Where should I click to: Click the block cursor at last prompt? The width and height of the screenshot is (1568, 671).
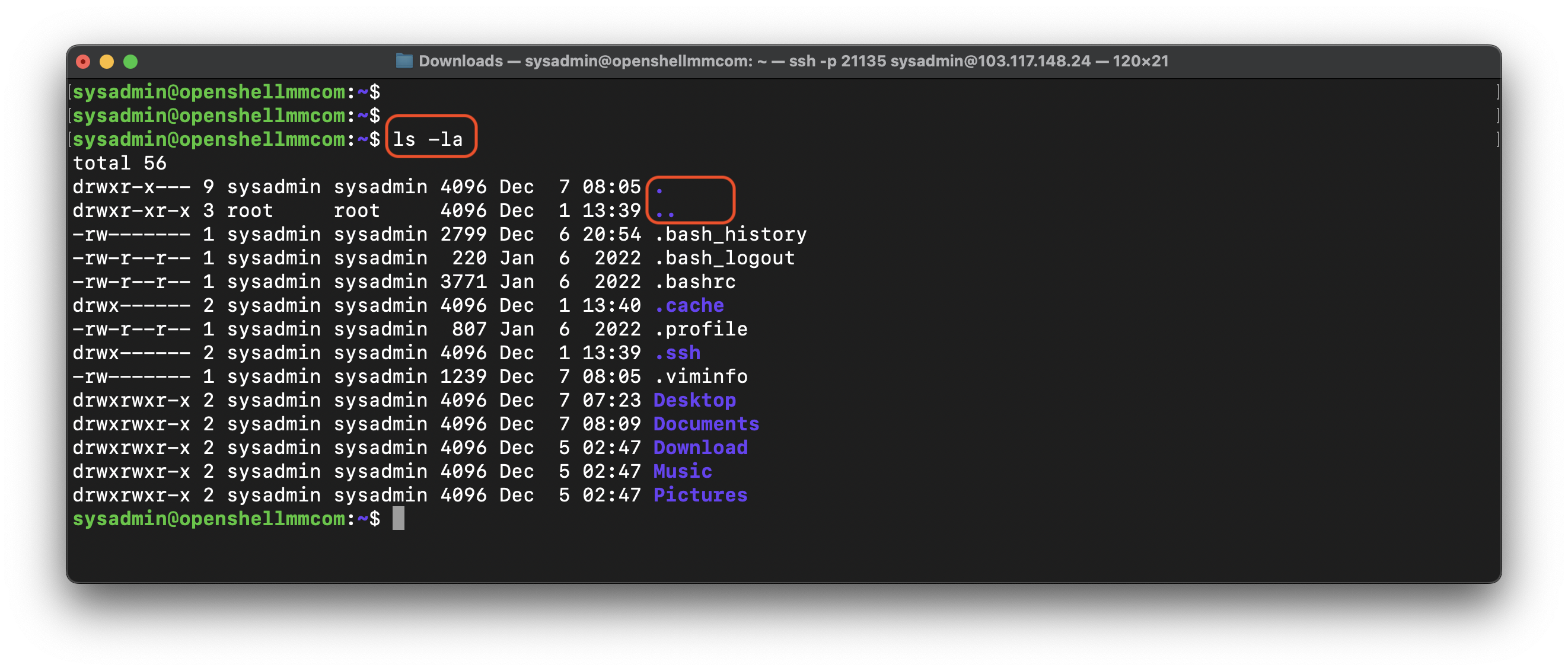tap(398, 519)
